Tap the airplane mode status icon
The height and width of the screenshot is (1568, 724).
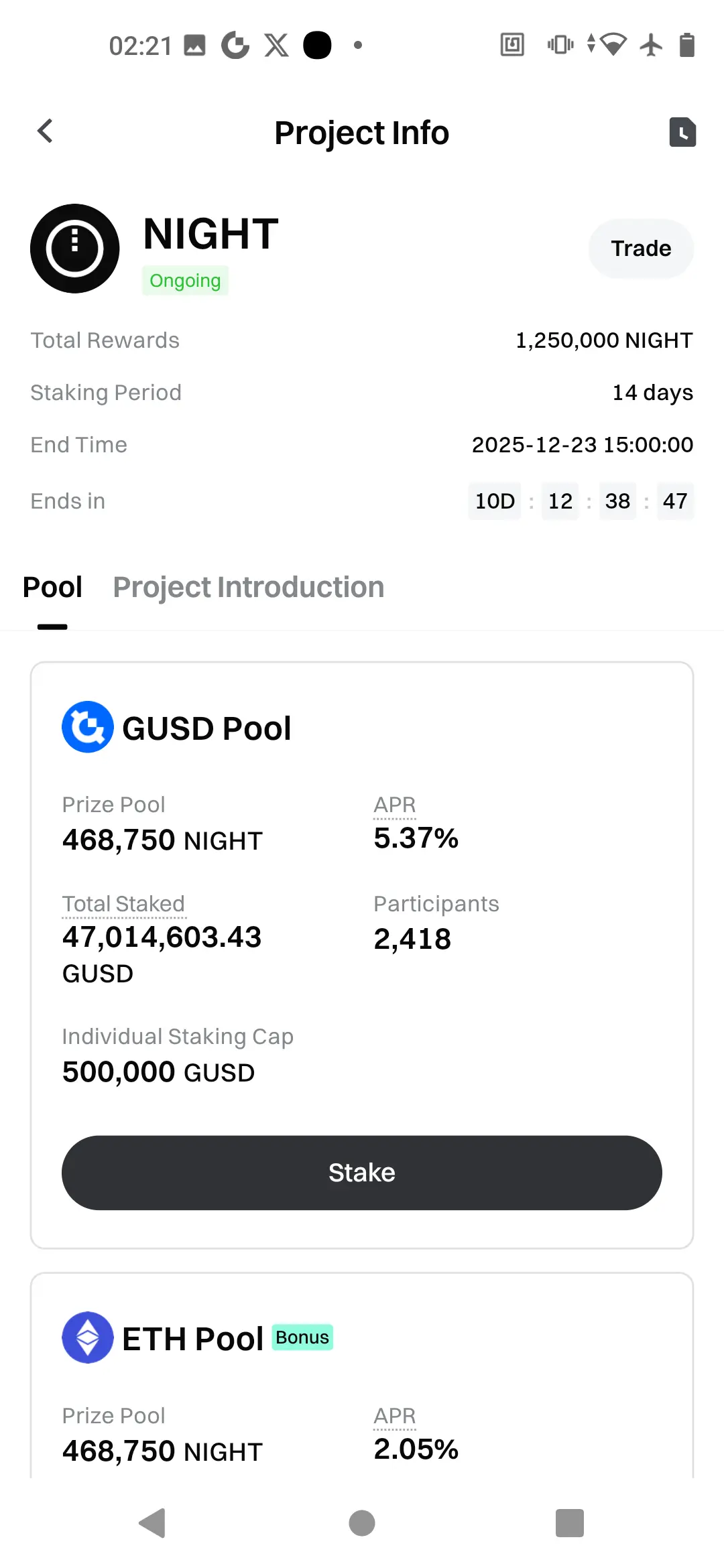[x=650, y=46]
